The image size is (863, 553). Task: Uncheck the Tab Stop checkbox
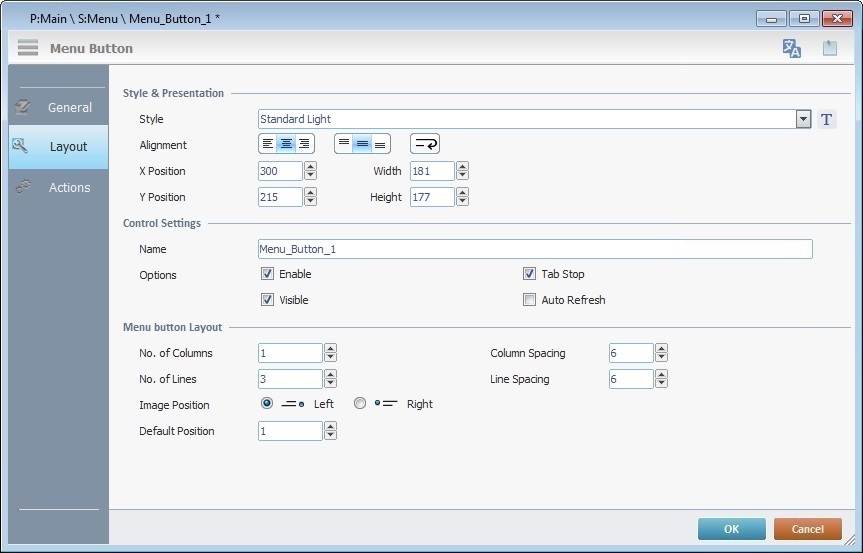530,274
